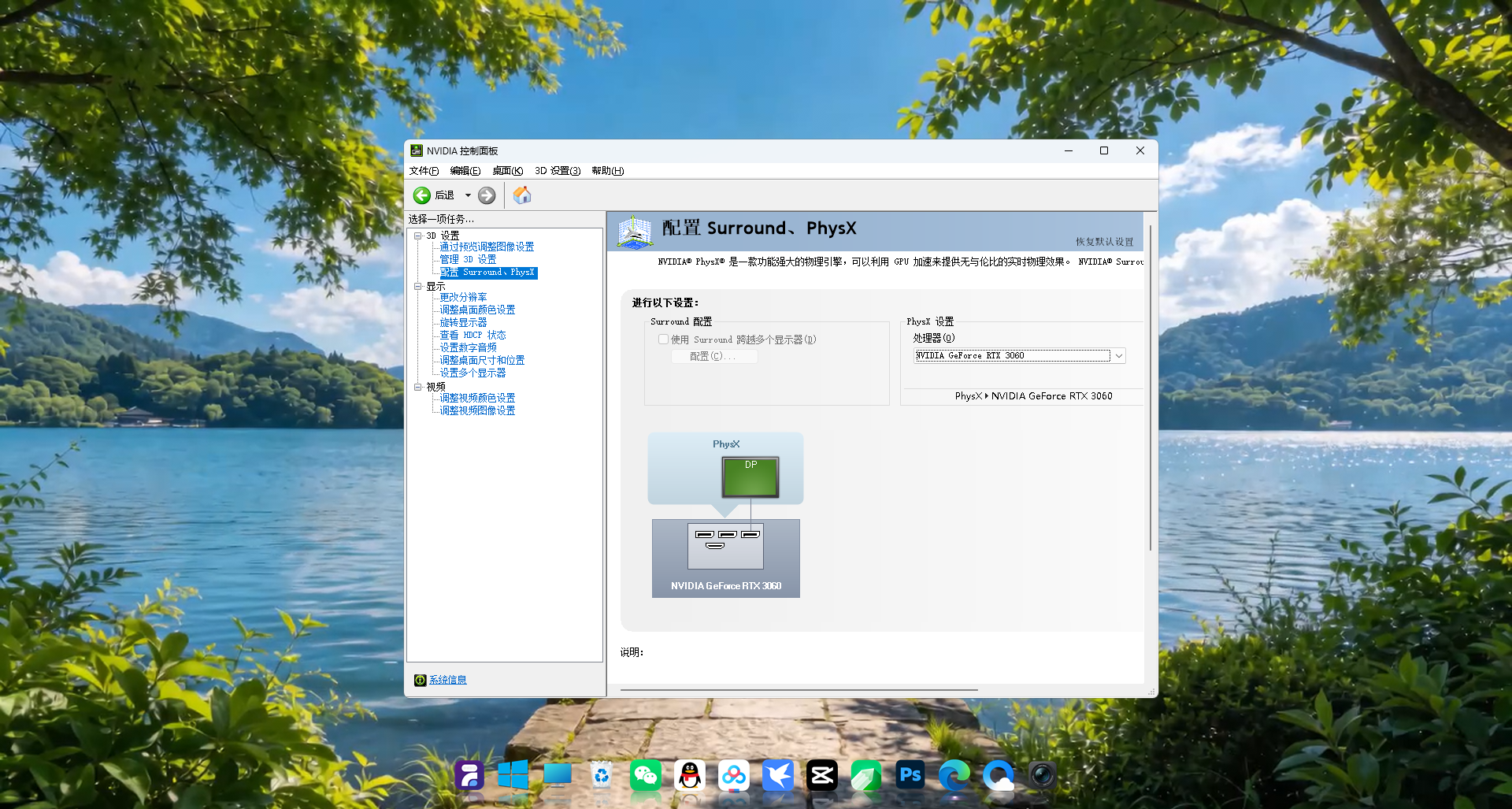Open the green pencil app icon
1512x809 pixels.
click(x=866, y=775)
